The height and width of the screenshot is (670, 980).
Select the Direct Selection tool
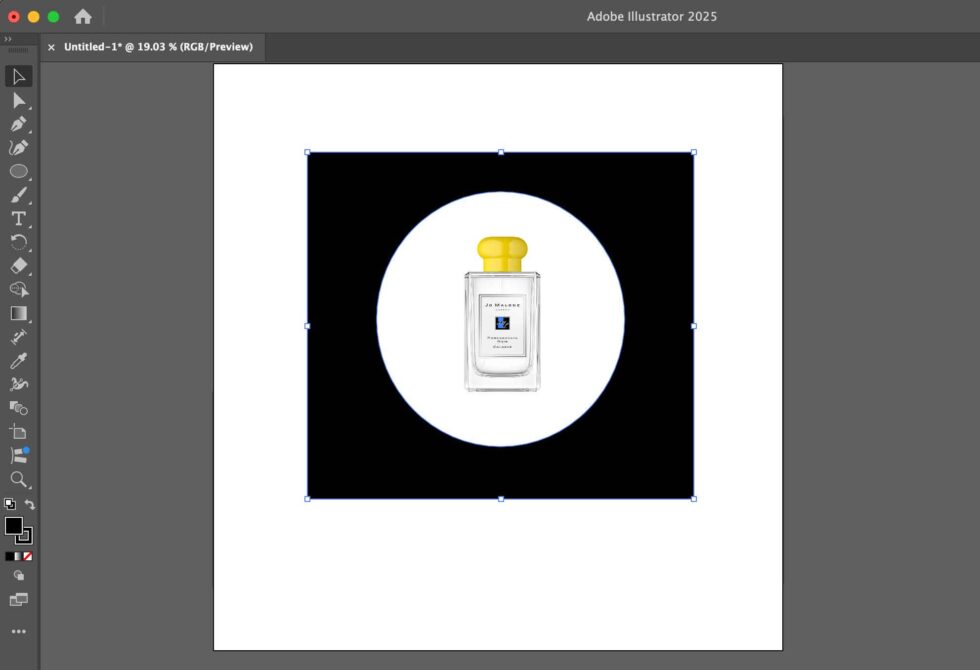(17, 100)
